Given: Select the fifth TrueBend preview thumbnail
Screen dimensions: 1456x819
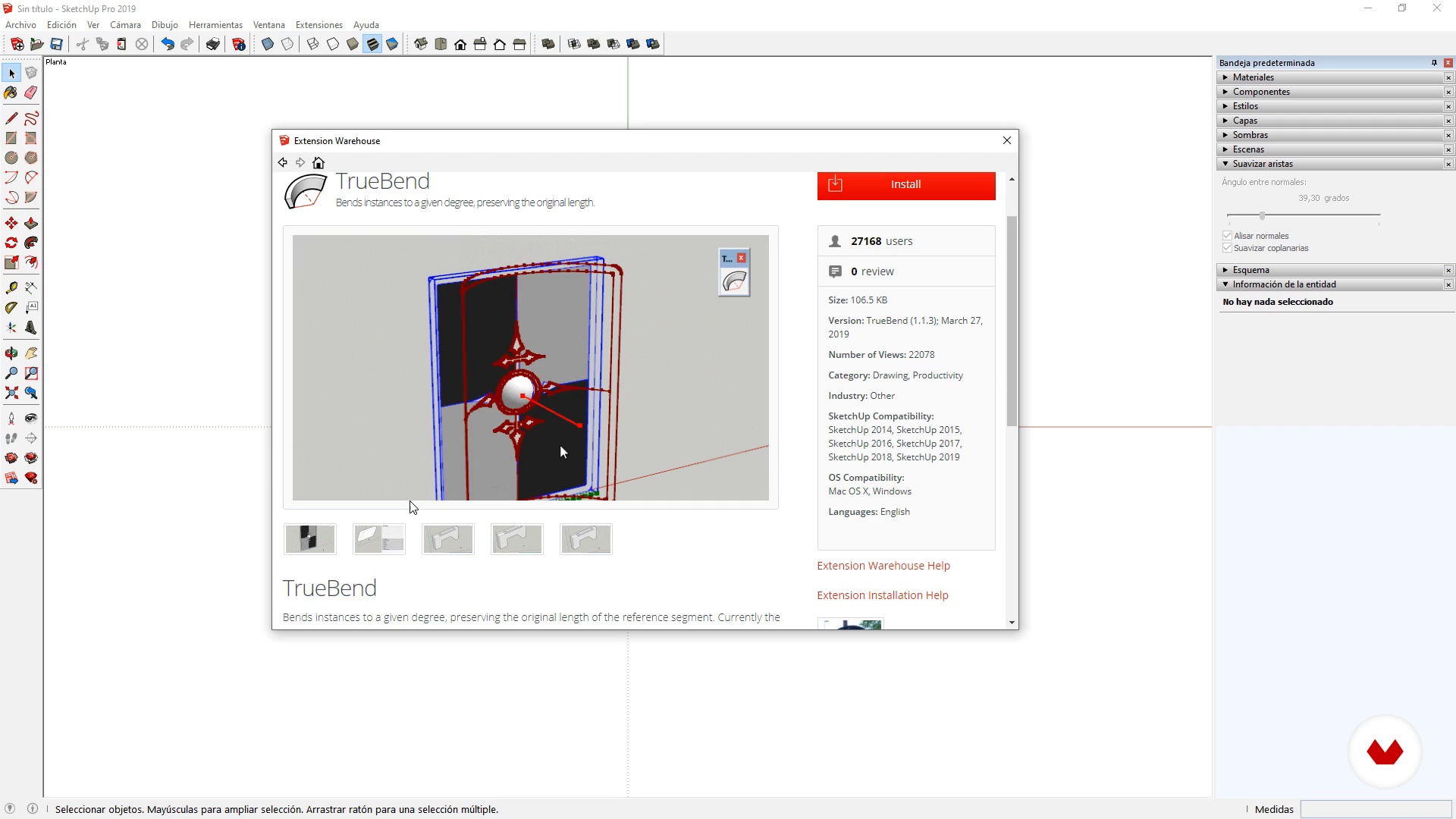Looking at the screenshot, I should [x=586, y=539].
